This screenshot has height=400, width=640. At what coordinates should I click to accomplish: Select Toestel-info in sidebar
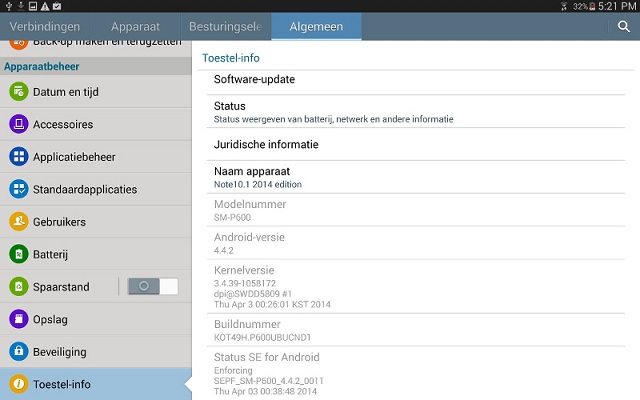(96, 384)
